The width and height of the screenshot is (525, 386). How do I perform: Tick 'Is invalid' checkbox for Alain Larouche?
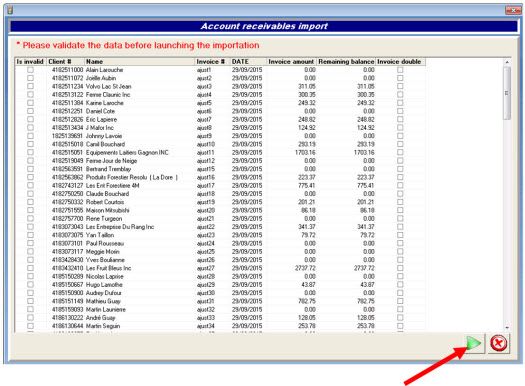pyautogui.click(x=30, y=70)
